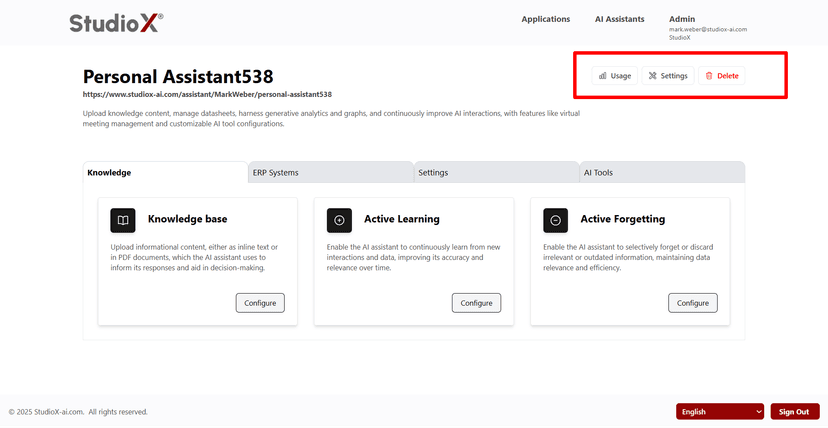Click the Active Learning plus icon
The image size is (828, 428).
(339, 220)
